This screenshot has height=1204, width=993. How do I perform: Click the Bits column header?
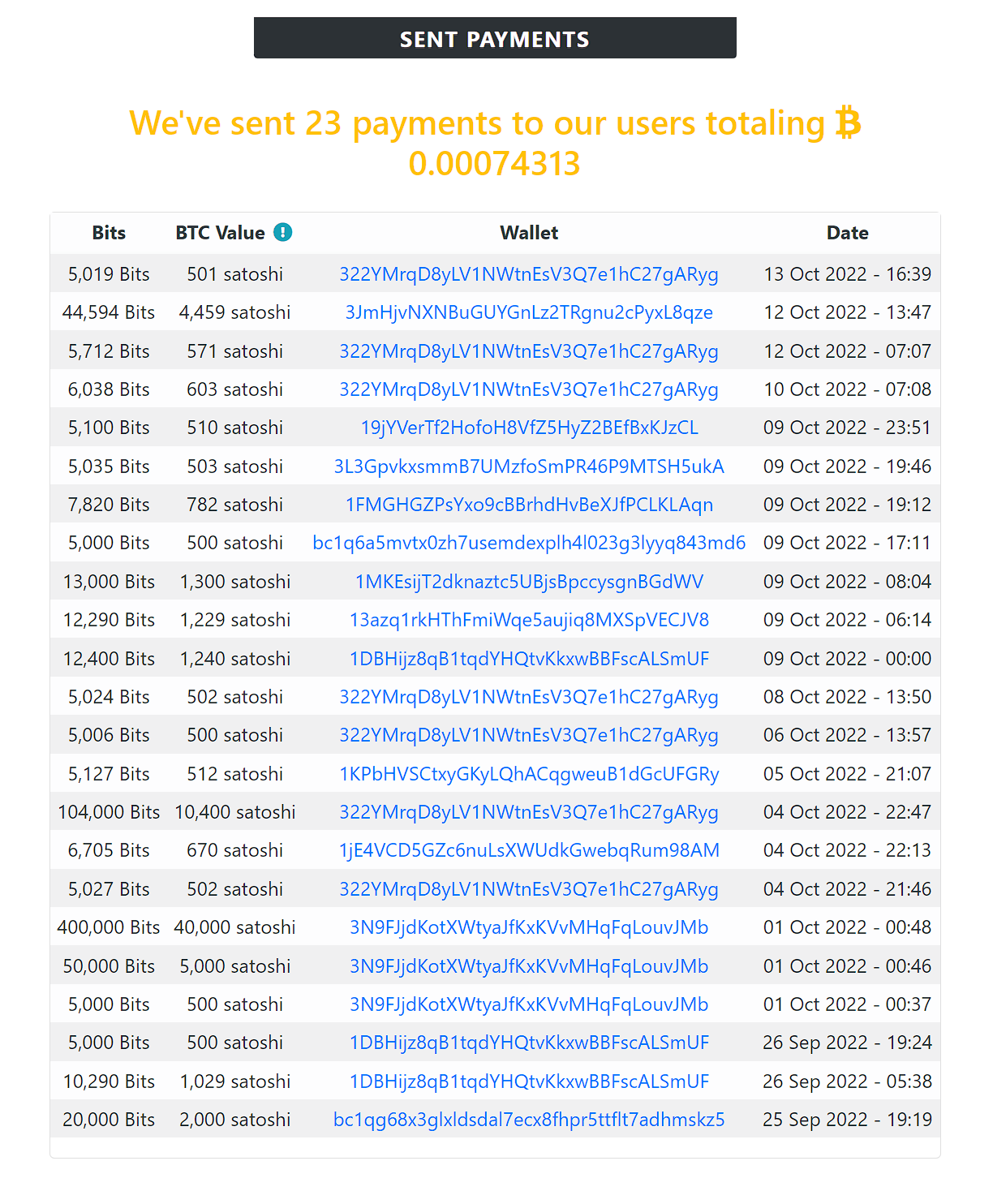[x=109, y=233]
